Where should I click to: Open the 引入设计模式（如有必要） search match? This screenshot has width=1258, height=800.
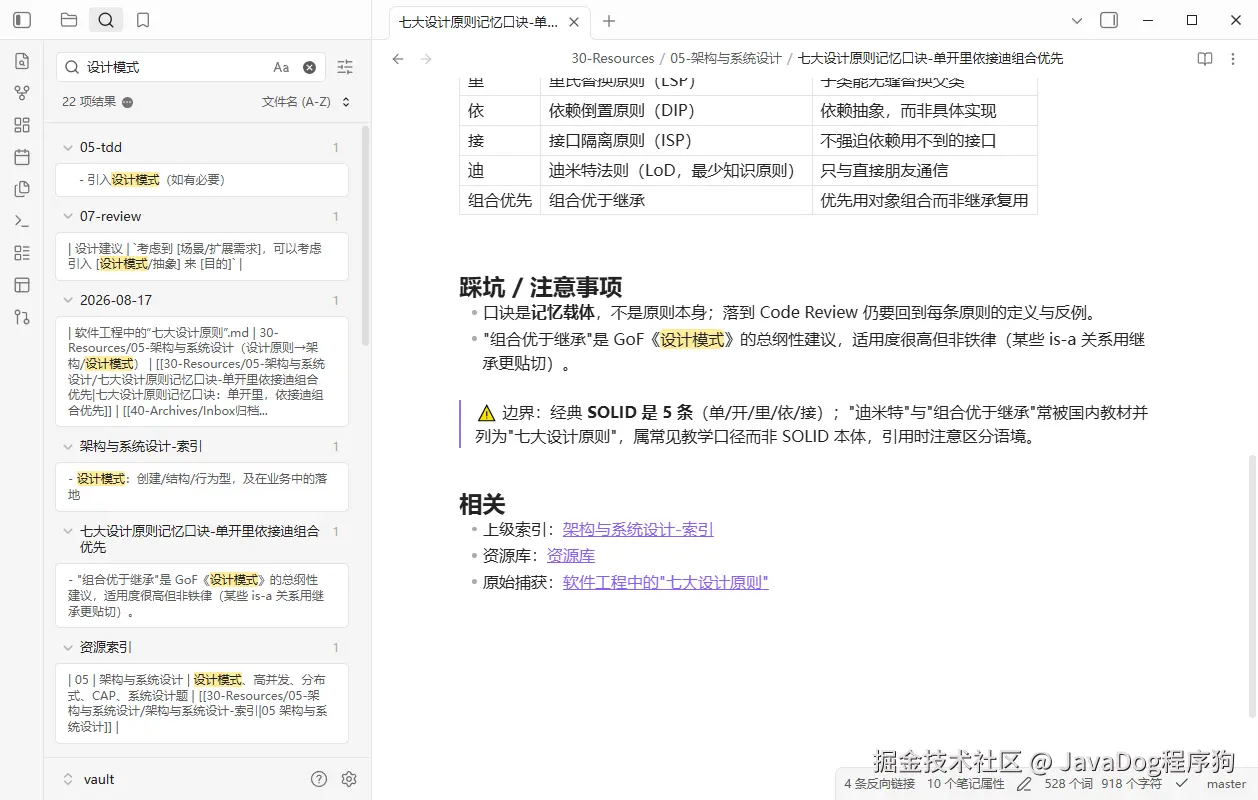(202, 180)
